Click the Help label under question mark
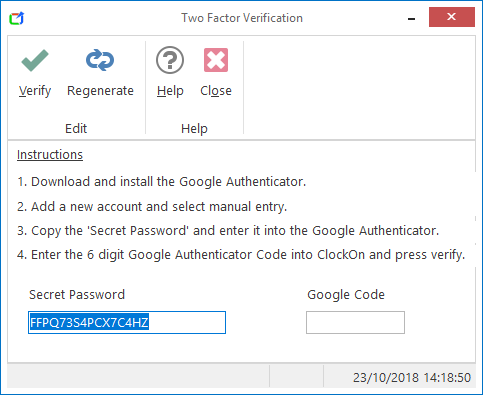Screen dimensions: 483x395 [170, 91]
